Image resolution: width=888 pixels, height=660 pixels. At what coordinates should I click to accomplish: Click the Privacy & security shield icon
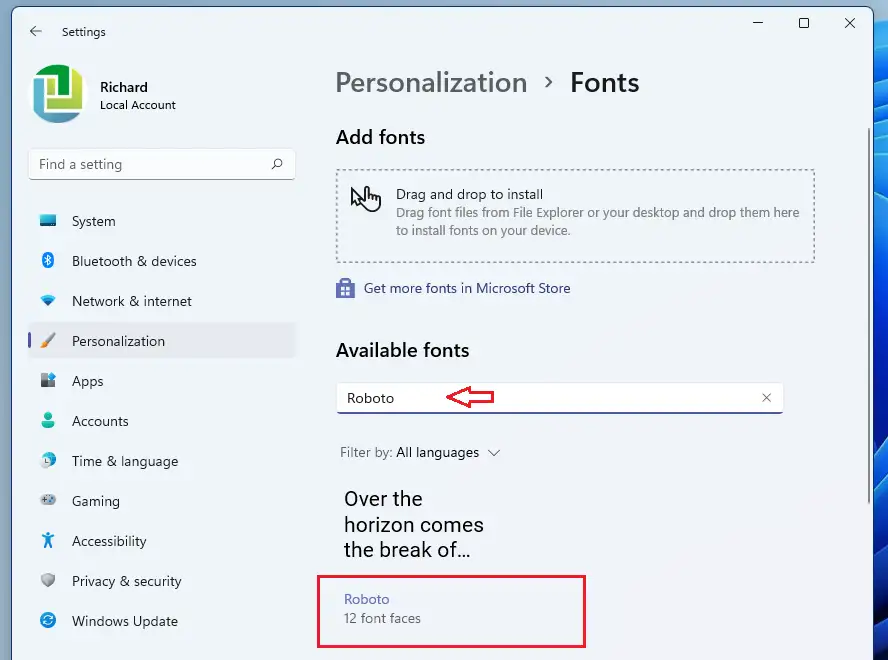coord(48,580)
